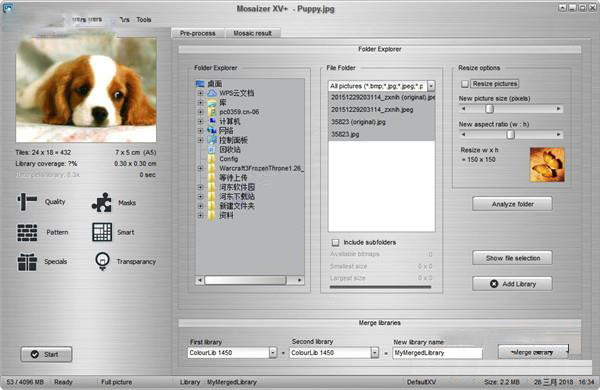Screen dimensions: 600x390
Task: Expand the 库 tree node
Action: pos(200,103)
